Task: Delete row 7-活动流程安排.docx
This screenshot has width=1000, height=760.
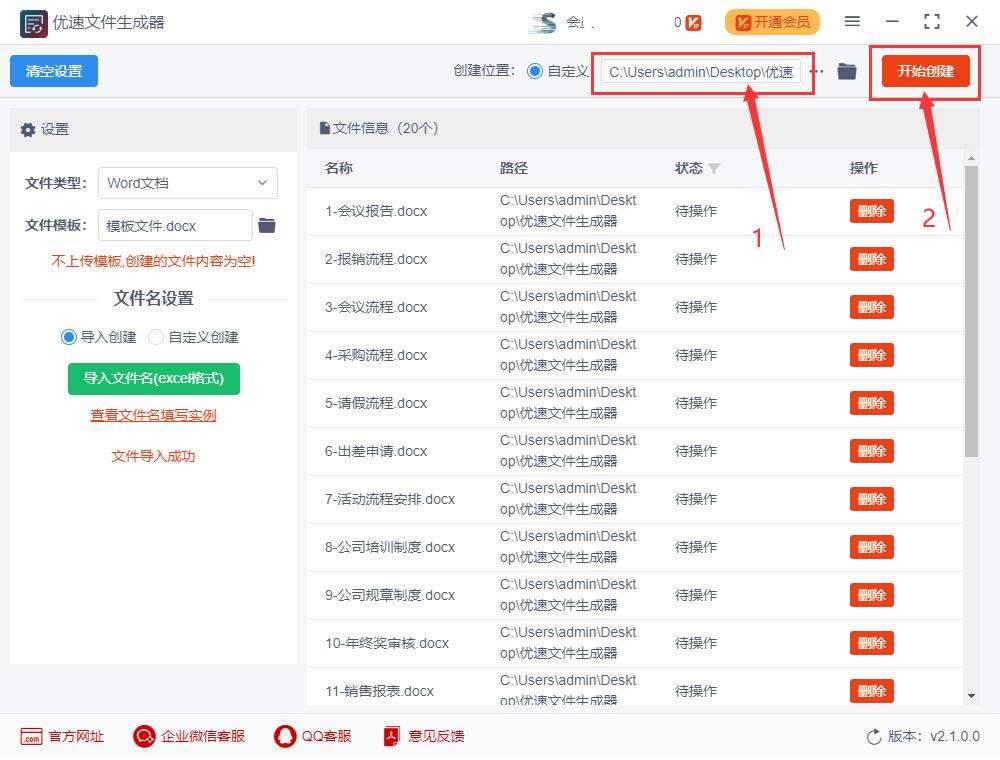Action: tap(871, 499)
